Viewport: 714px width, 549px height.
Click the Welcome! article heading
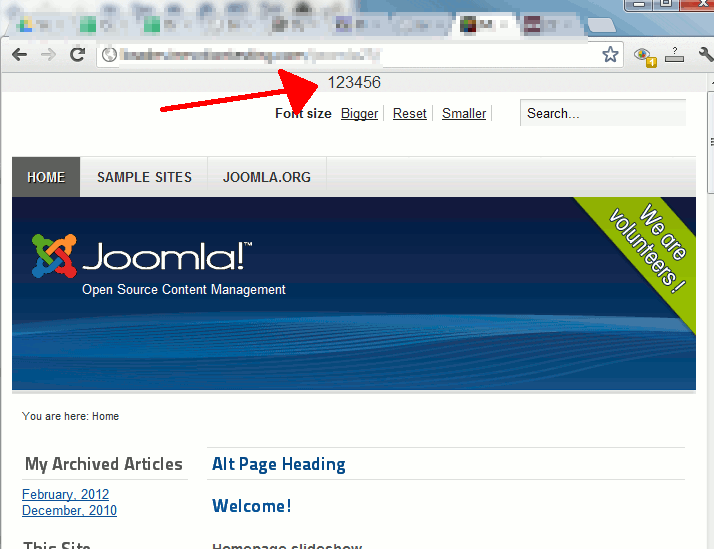point(252,506)
